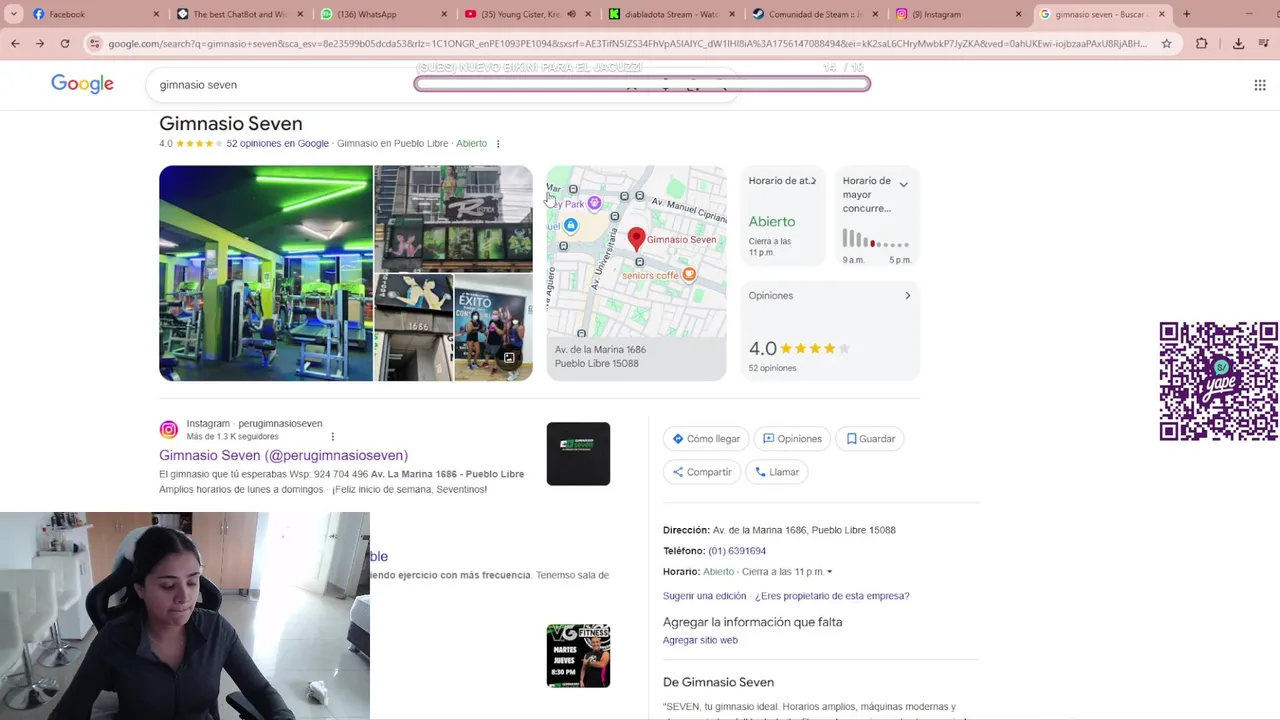
Task: Bookmark this page with the star icon
Action: point(1166,43)
